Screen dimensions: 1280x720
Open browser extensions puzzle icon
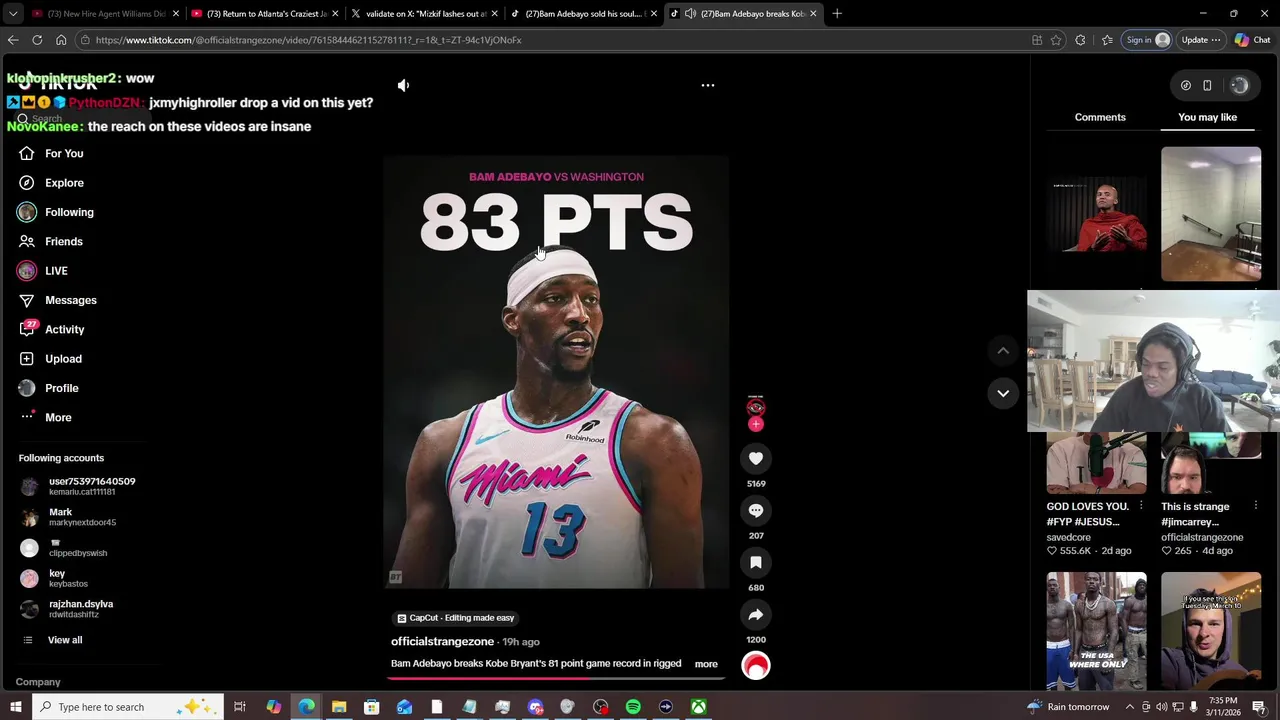pos(1080,40)
